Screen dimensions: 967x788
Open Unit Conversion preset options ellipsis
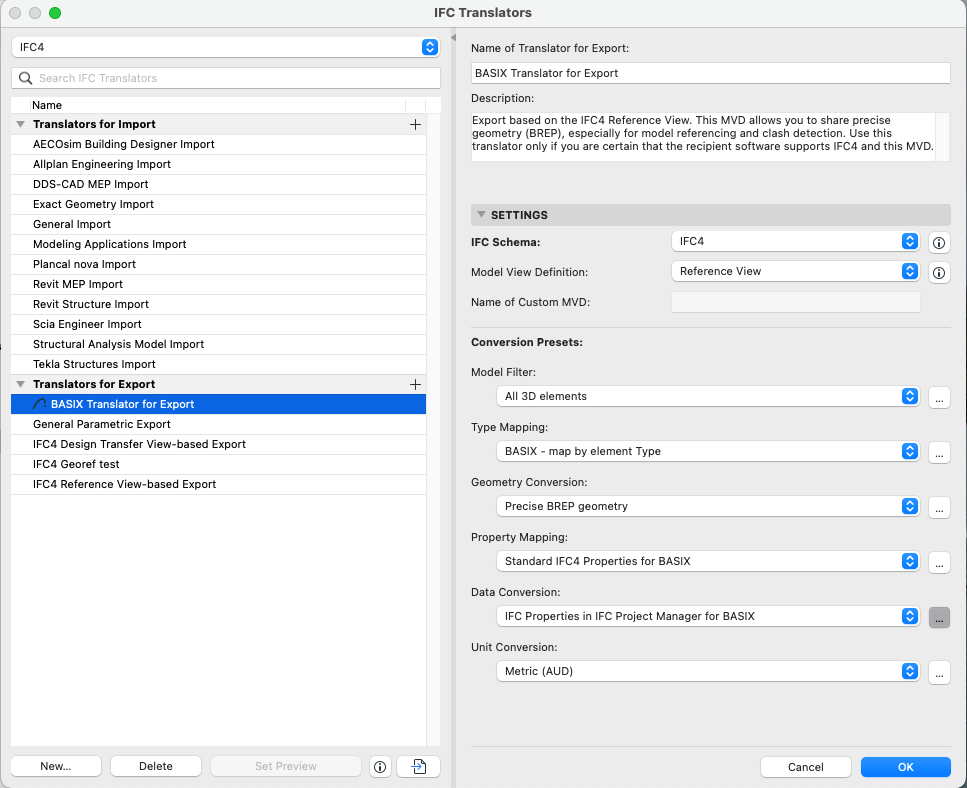pyautogui.click(x=939, y=672)
